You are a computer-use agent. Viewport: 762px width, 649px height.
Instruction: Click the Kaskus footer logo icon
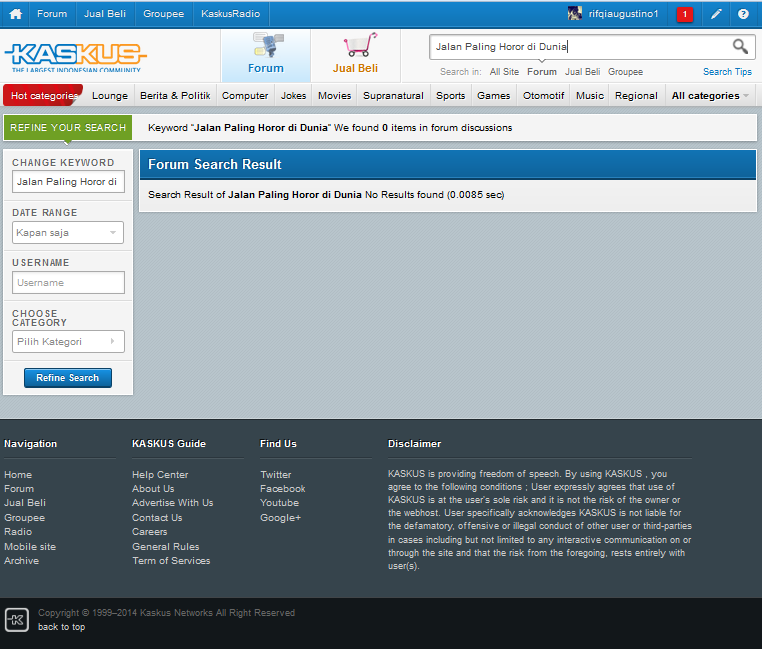pos(17,620)
